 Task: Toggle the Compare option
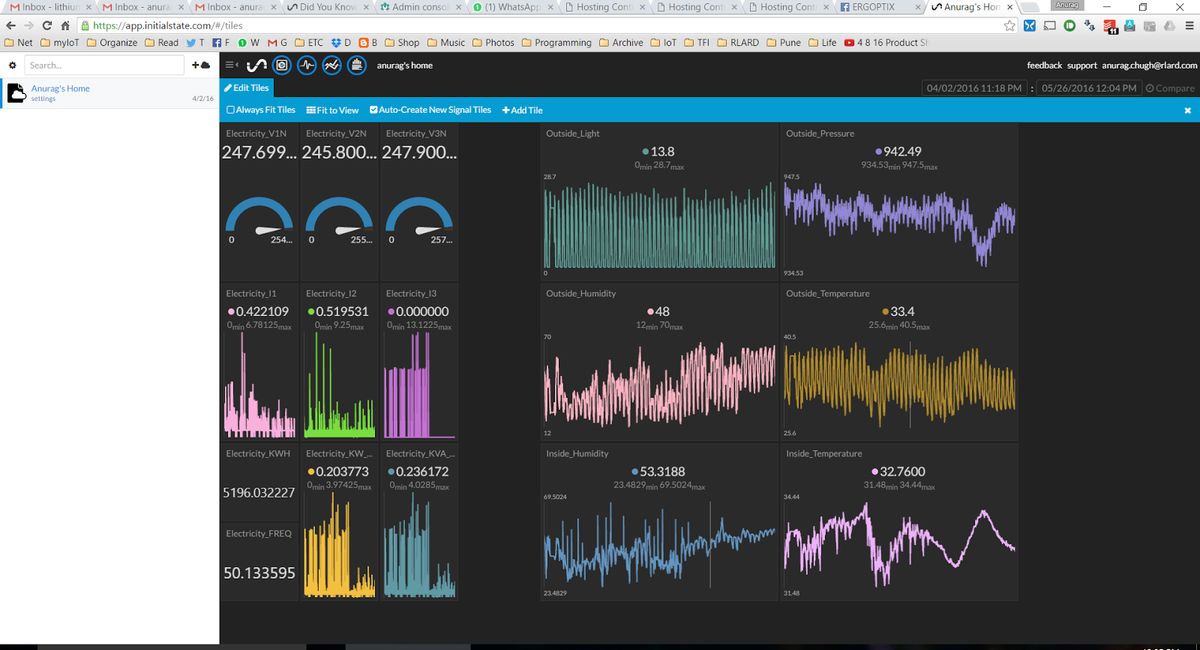pos(1169,88)
